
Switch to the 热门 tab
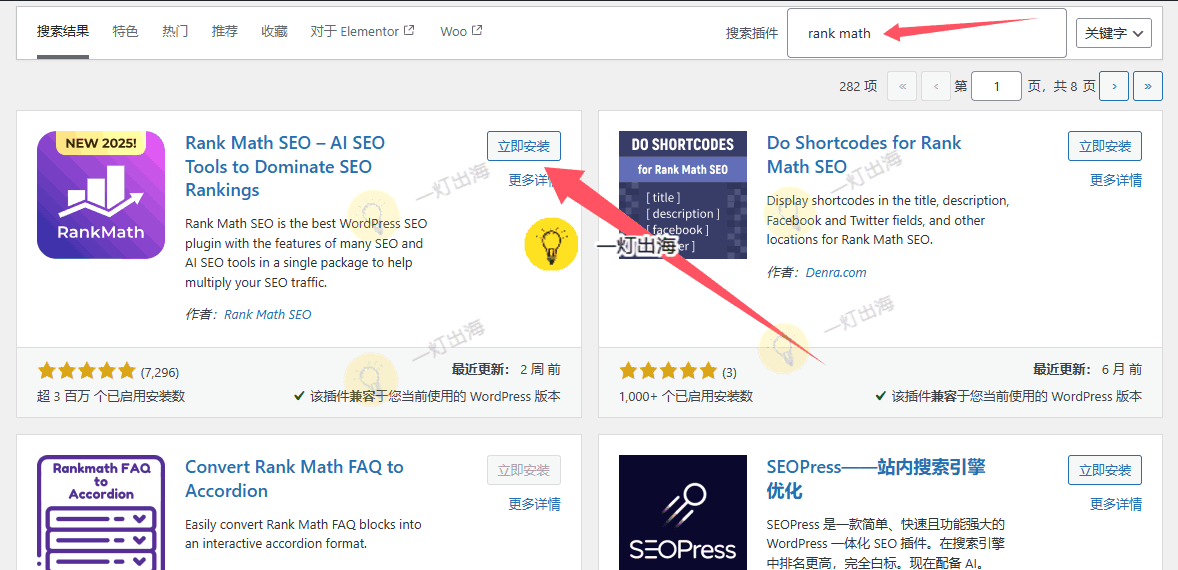tap(175, 31)
